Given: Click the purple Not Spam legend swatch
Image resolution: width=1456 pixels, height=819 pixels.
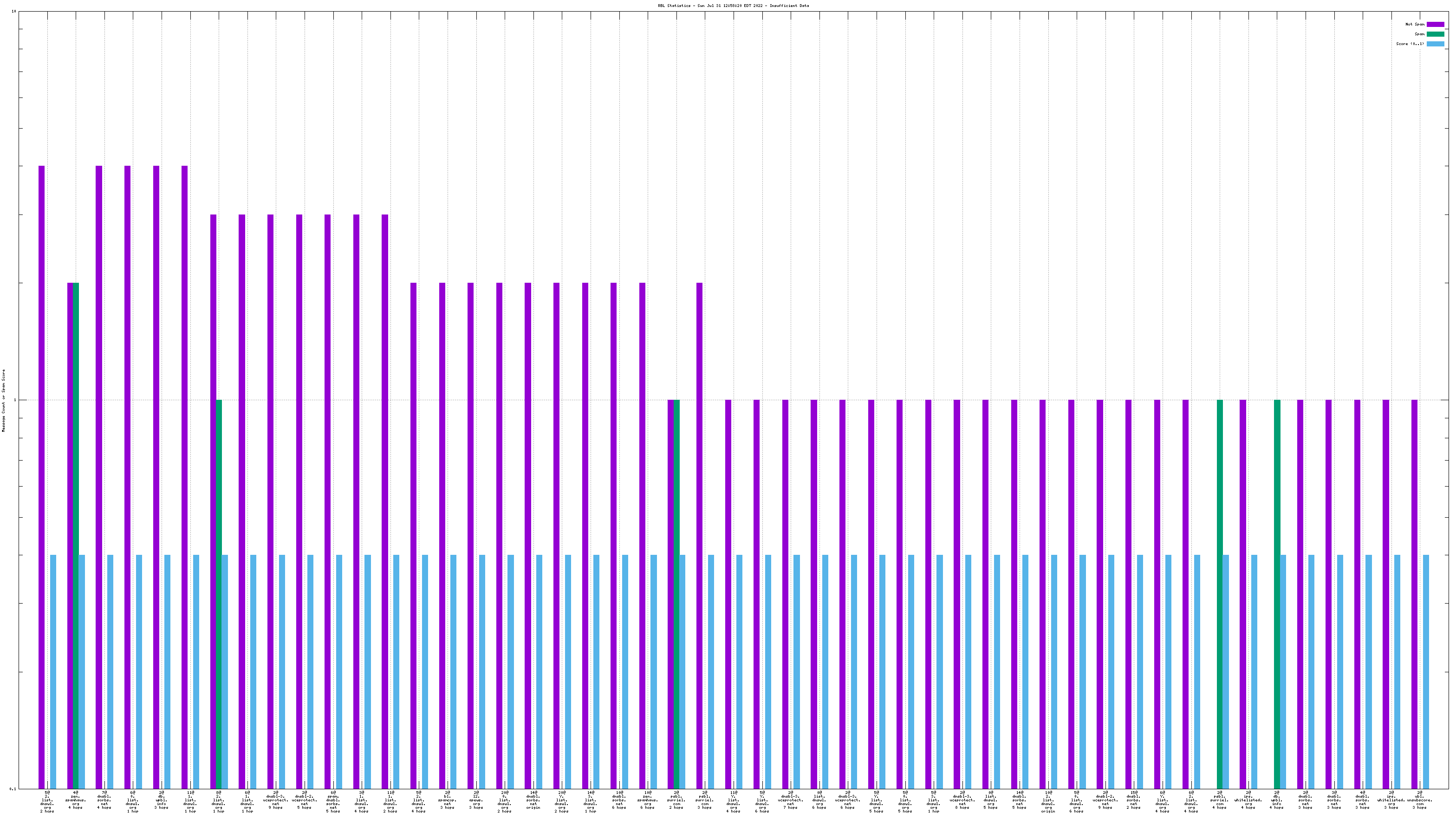Looking at the screenshot, I should click(1435, 24).
